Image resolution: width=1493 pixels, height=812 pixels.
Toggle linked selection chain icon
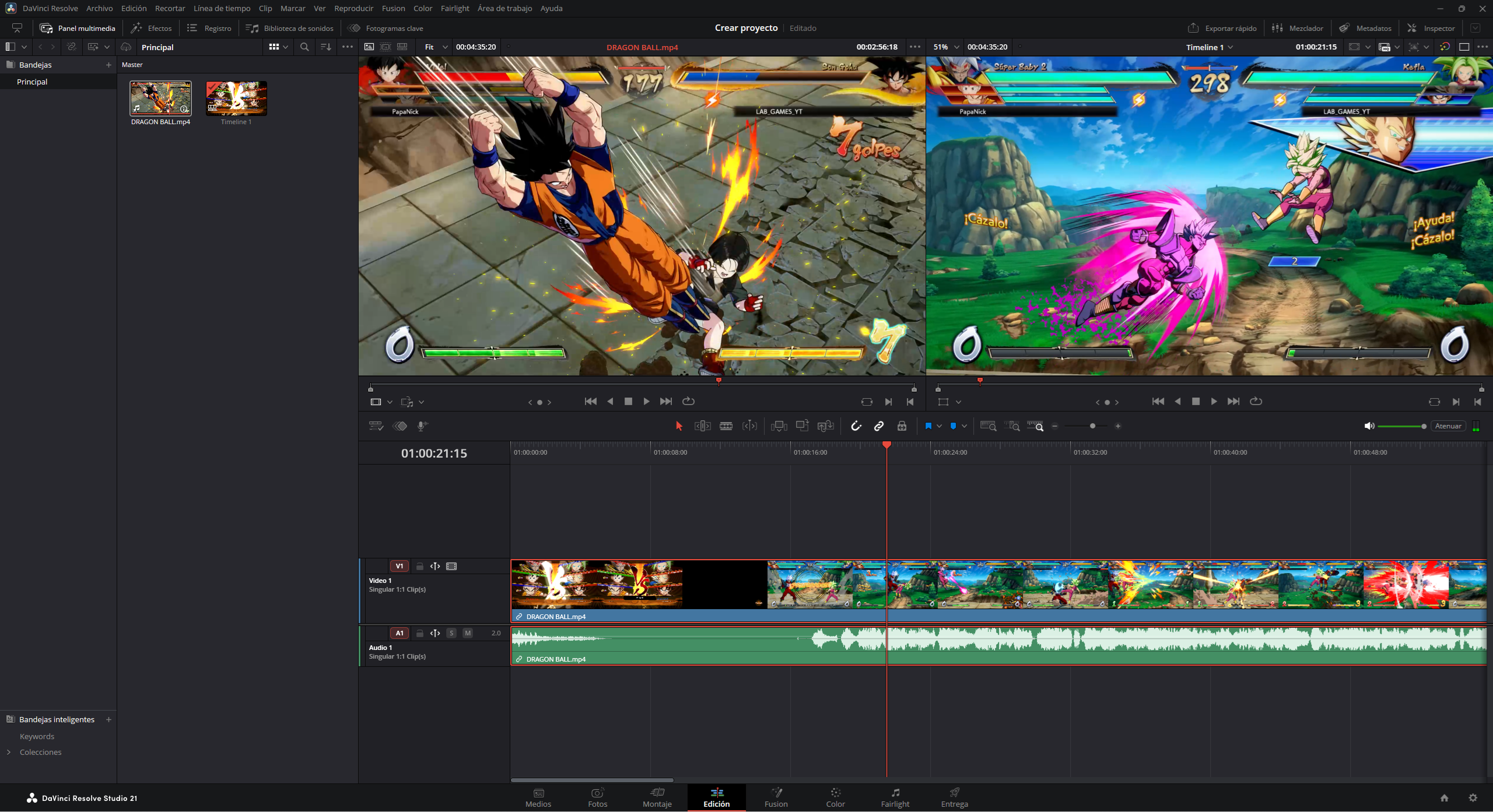pyautogui.click(x=879, y=426)
